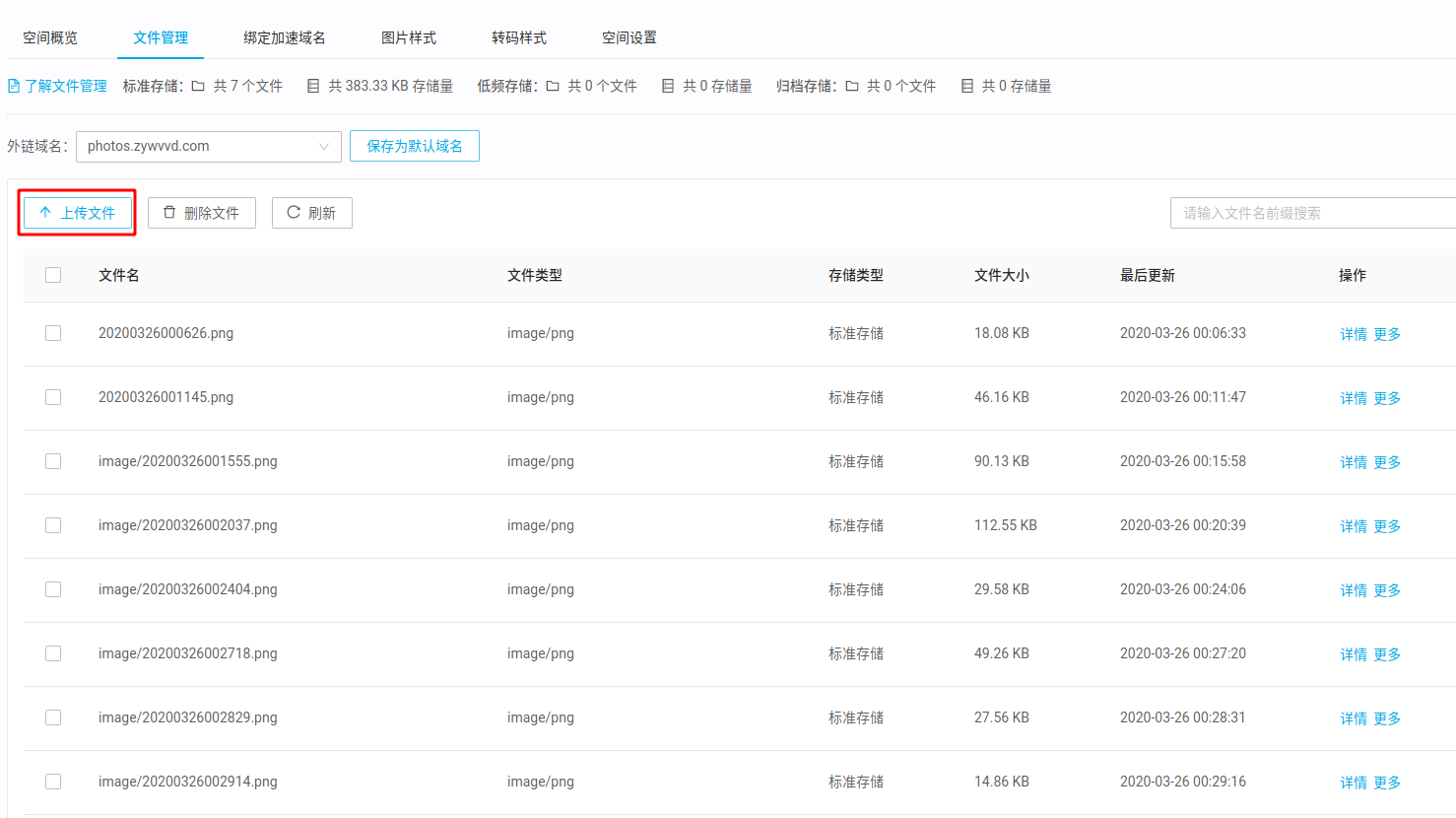
Task: Click the timestamp 2020-03-26 00:29:16
Action: click(x=1183, y=782)
